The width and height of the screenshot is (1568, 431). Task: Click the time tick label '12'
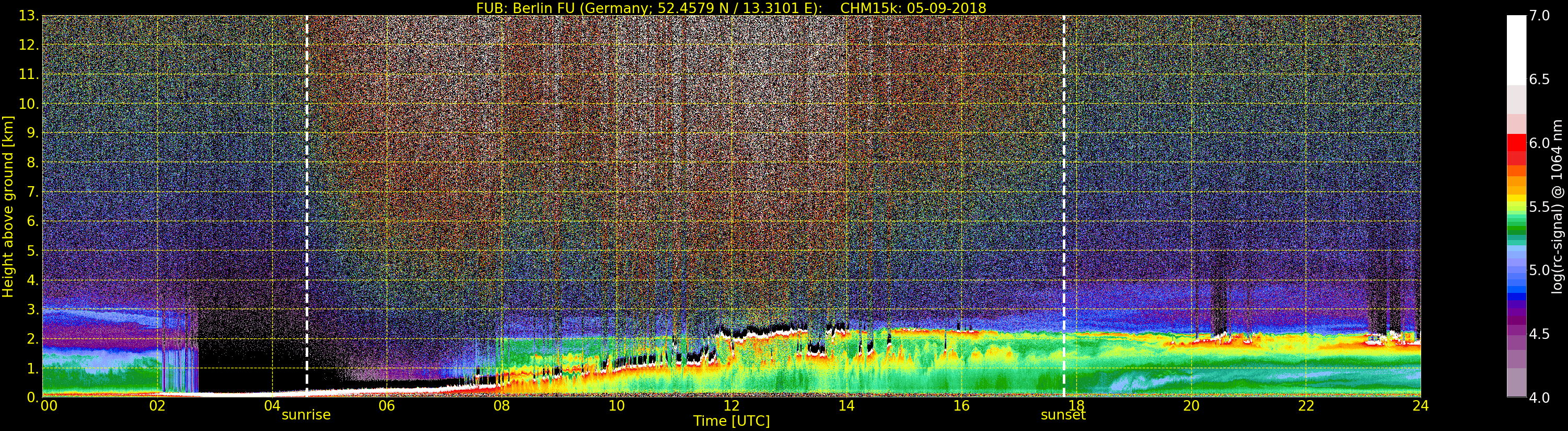731,406
